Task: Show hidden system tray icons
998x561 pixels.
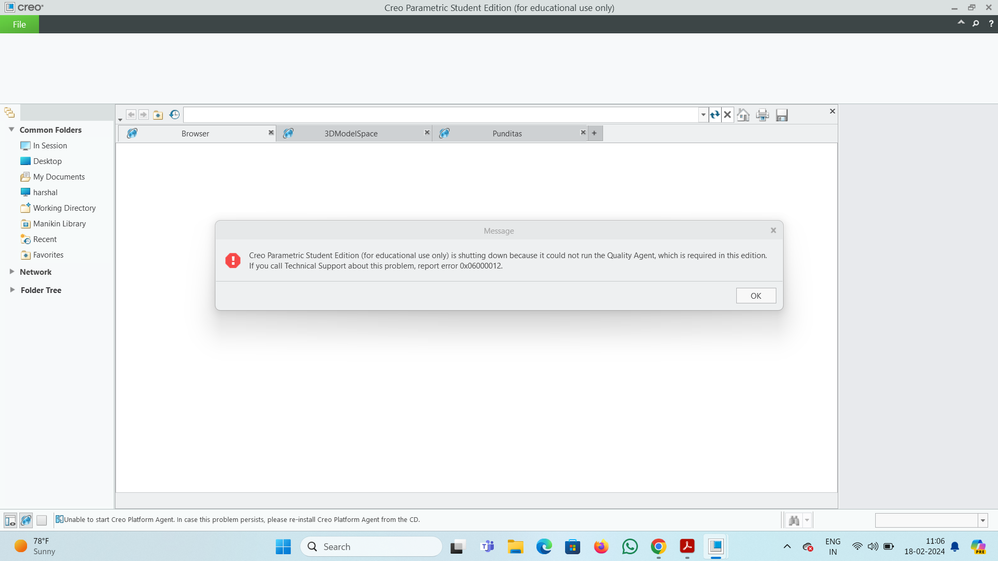Action: point(787,546)
